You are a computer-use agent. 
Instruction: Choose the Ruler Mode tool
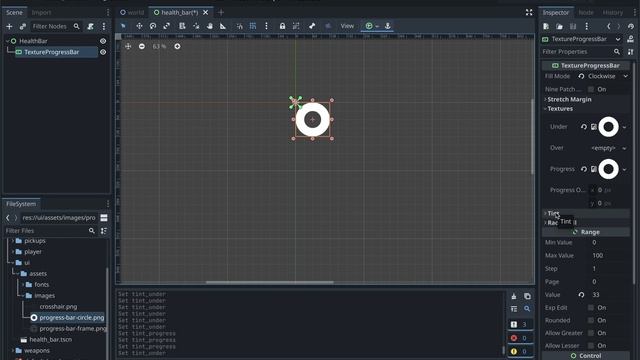click(x=223, y=26)
